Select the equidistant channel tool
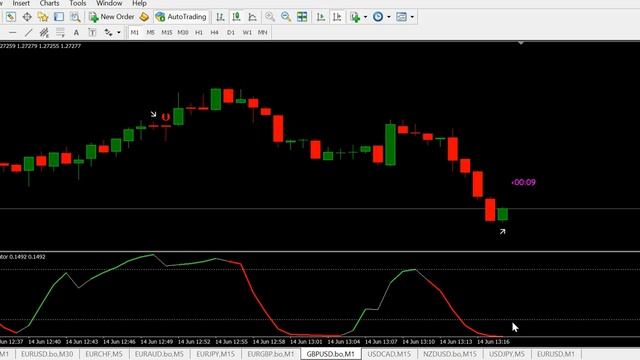Screen dimensions: 640x360 pos(44,32)
